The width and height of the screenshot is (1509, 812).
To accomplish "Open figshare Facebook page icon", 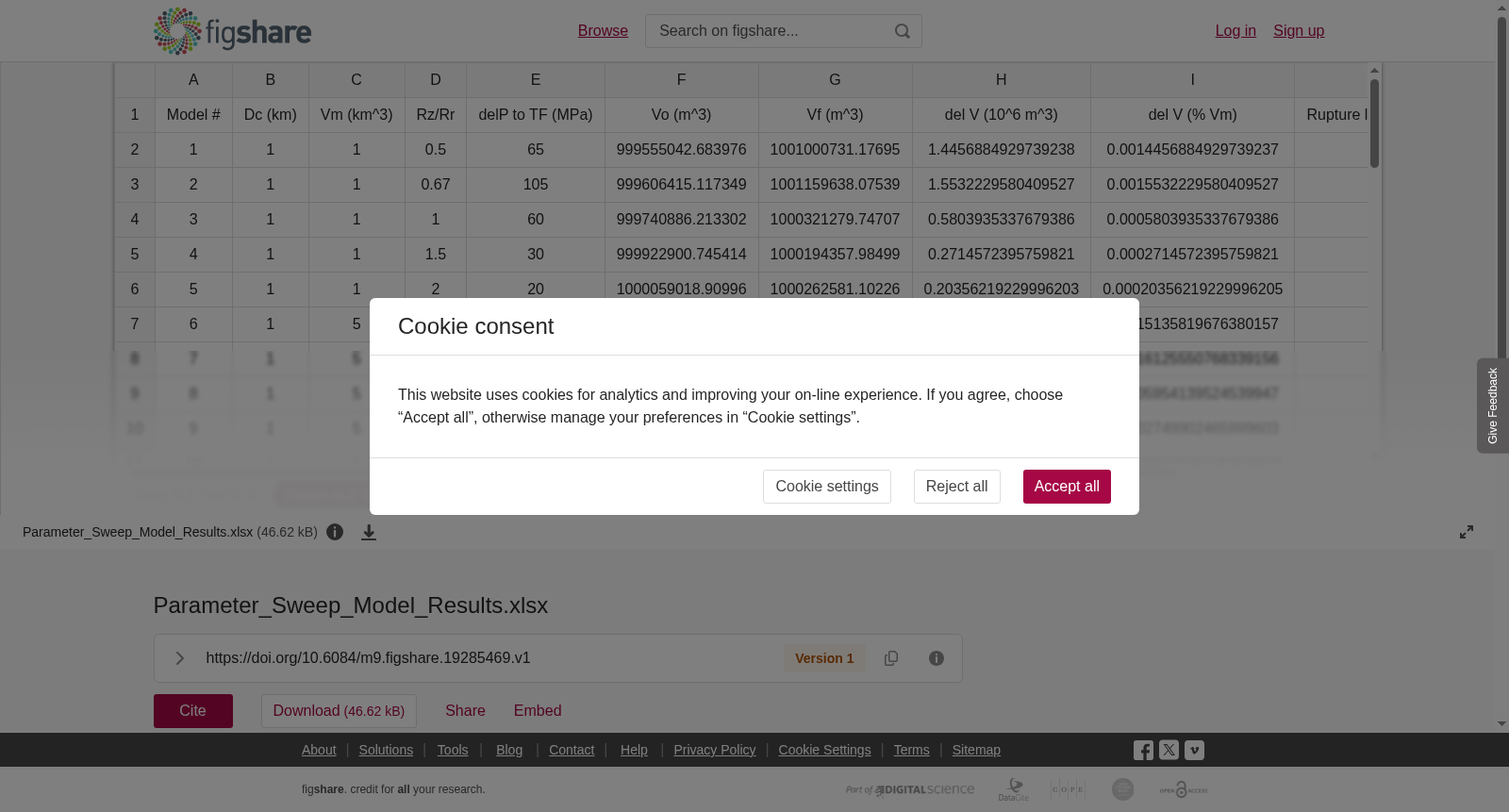I will [1143, 751].
